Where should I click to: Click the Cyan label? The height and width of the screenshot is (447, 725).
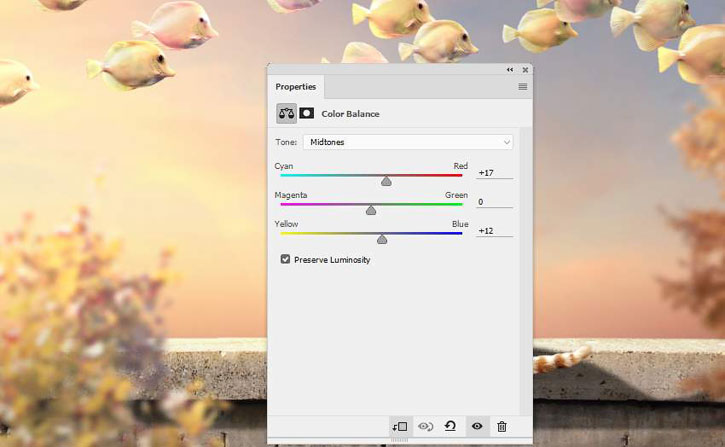[x=283, y=166]
